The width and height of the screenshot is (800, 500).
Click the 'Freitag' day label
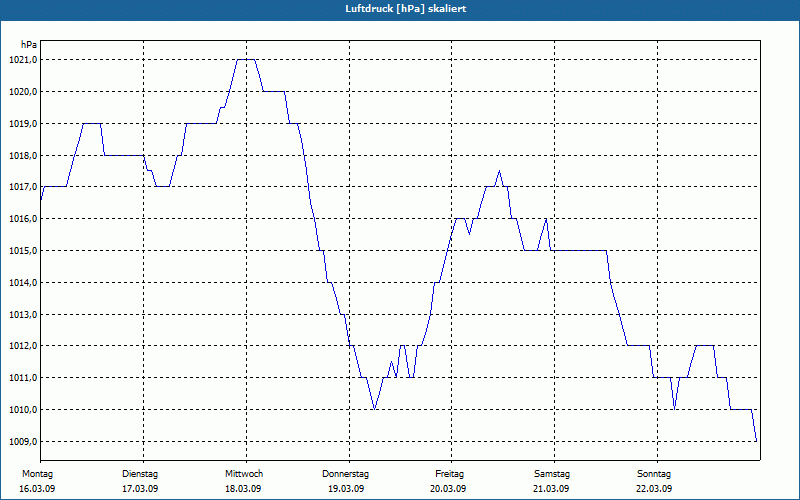pyautogui.click(x=449, y=474)
